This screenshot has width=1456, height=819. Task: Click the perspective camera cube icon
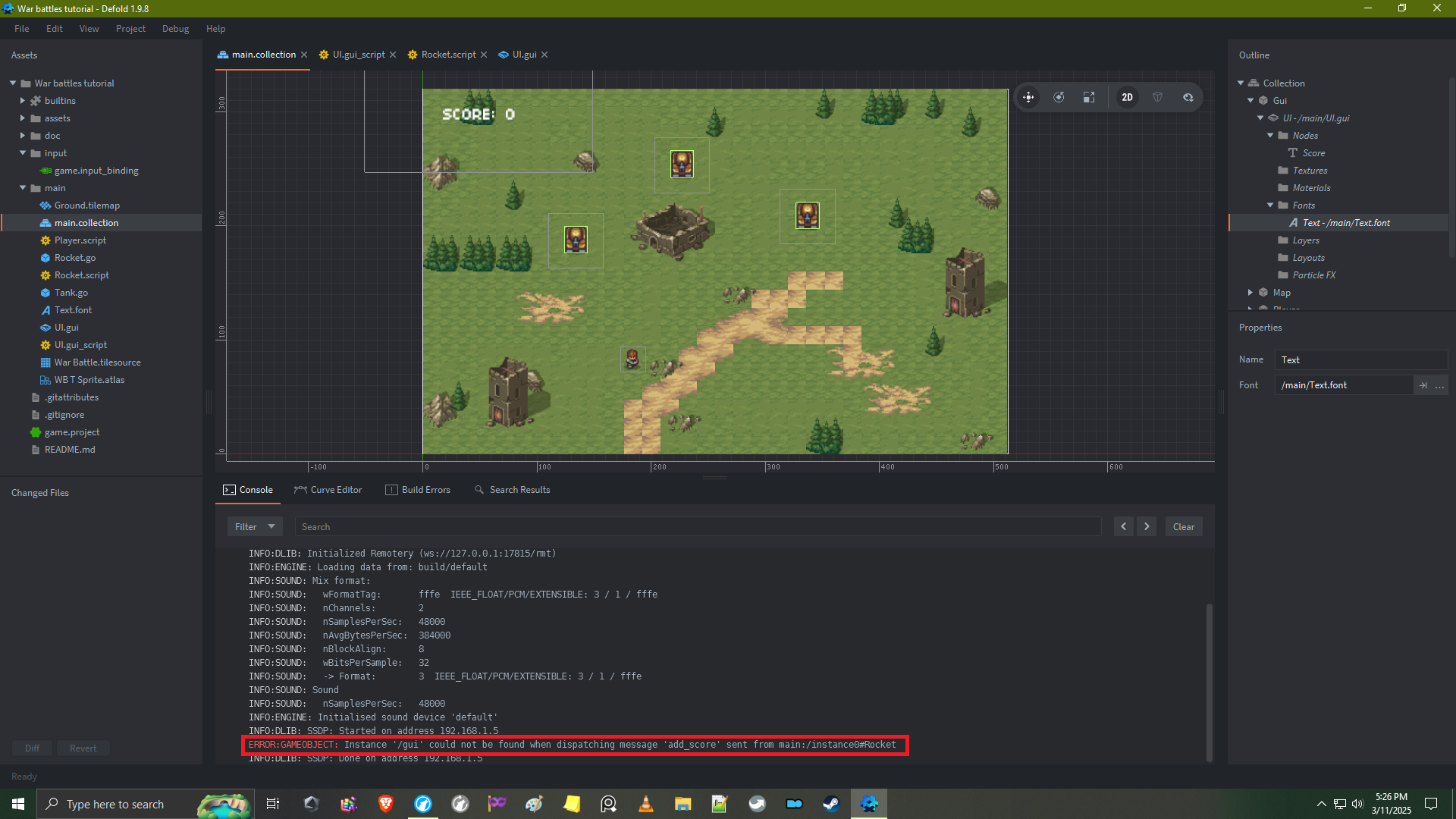[x=1157, y=97]
